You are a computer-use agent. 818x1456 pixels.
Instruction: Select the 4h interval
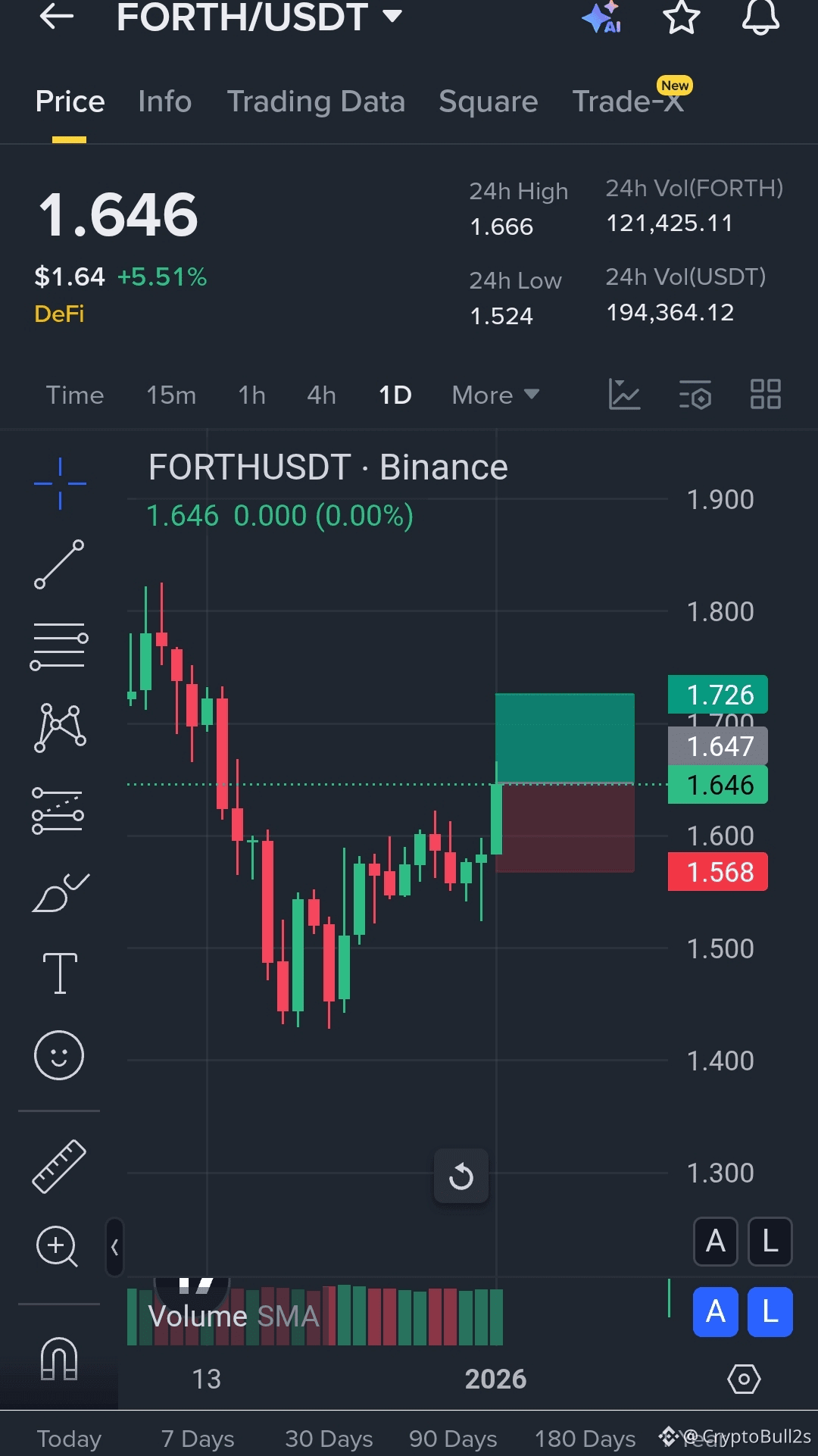coord(321,395)
